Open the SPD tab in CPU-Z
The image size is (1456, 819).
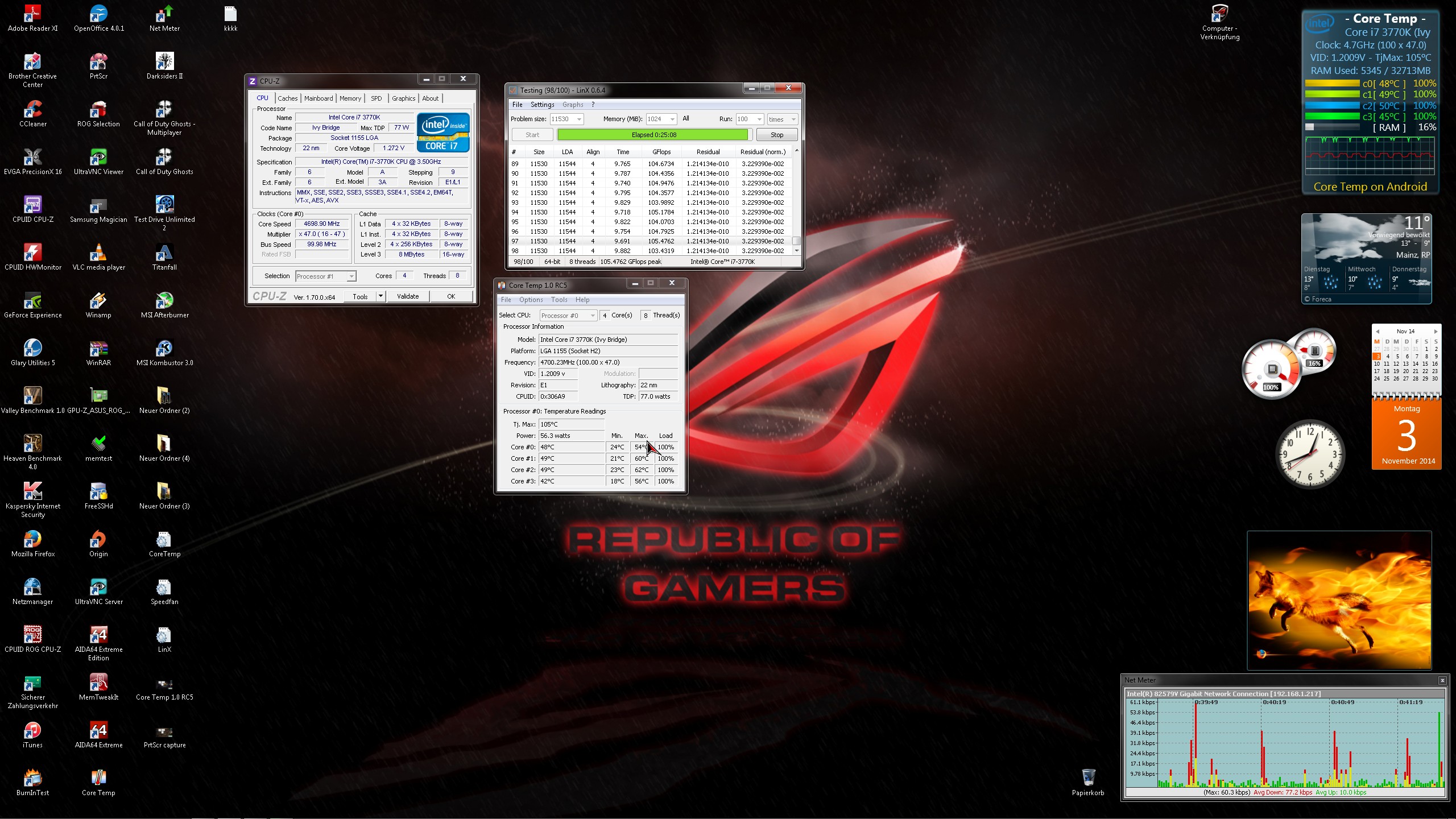click(376, 98)
